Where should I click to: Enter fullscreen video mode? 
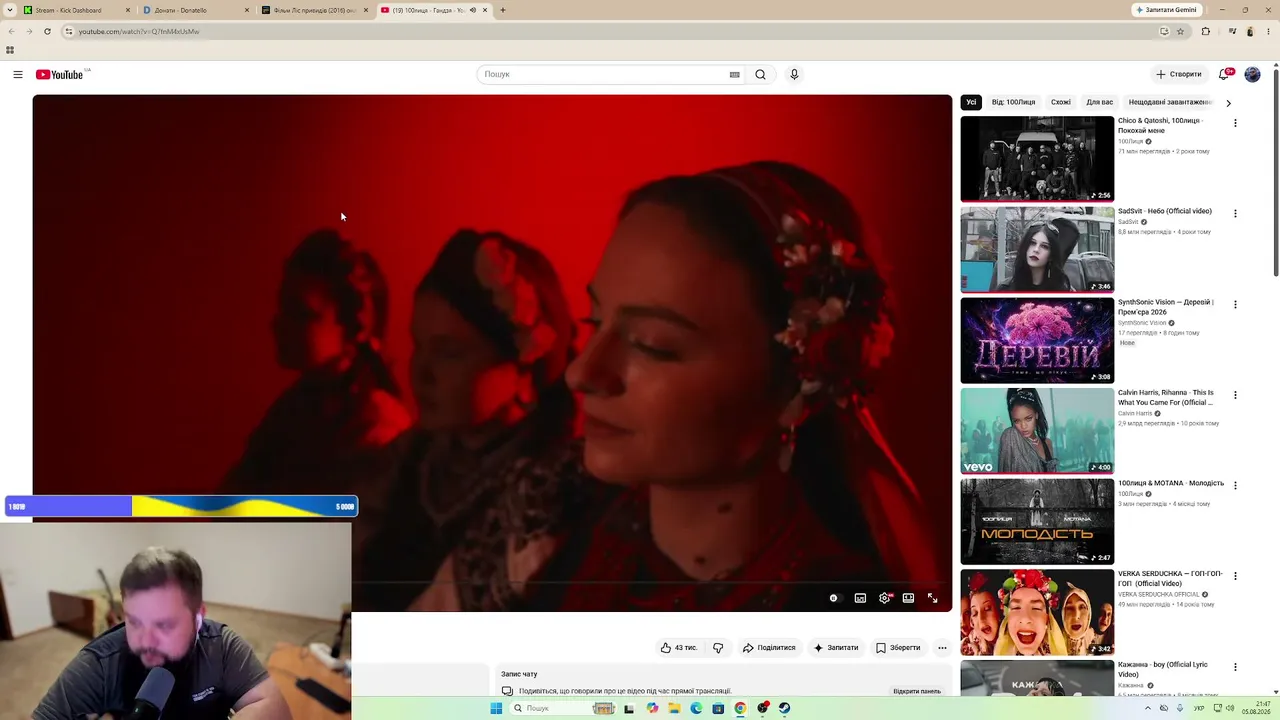click(x=932, y=598)
